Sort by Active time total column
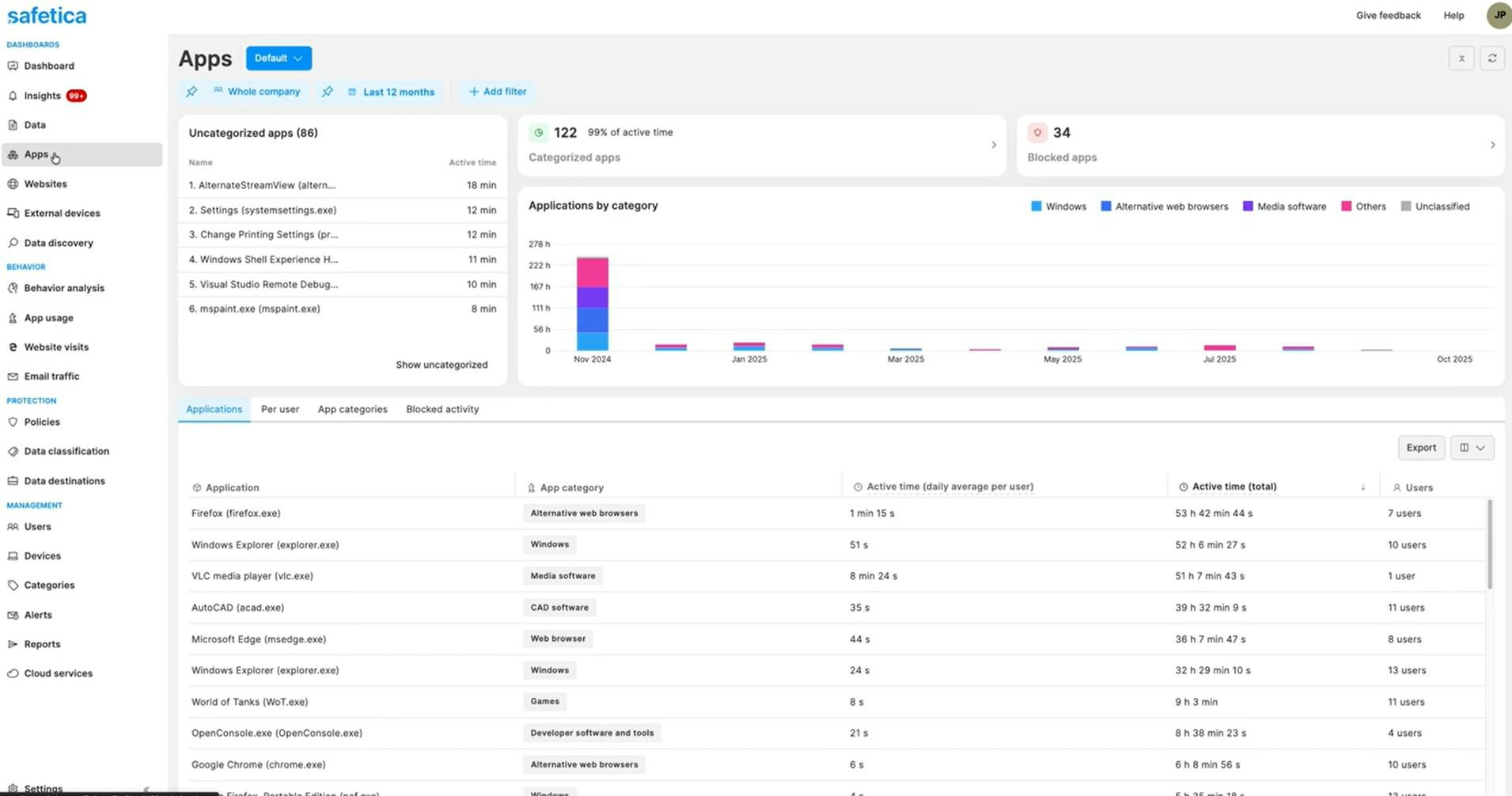Screen dimensions: 1512x796 (1233, 487)
